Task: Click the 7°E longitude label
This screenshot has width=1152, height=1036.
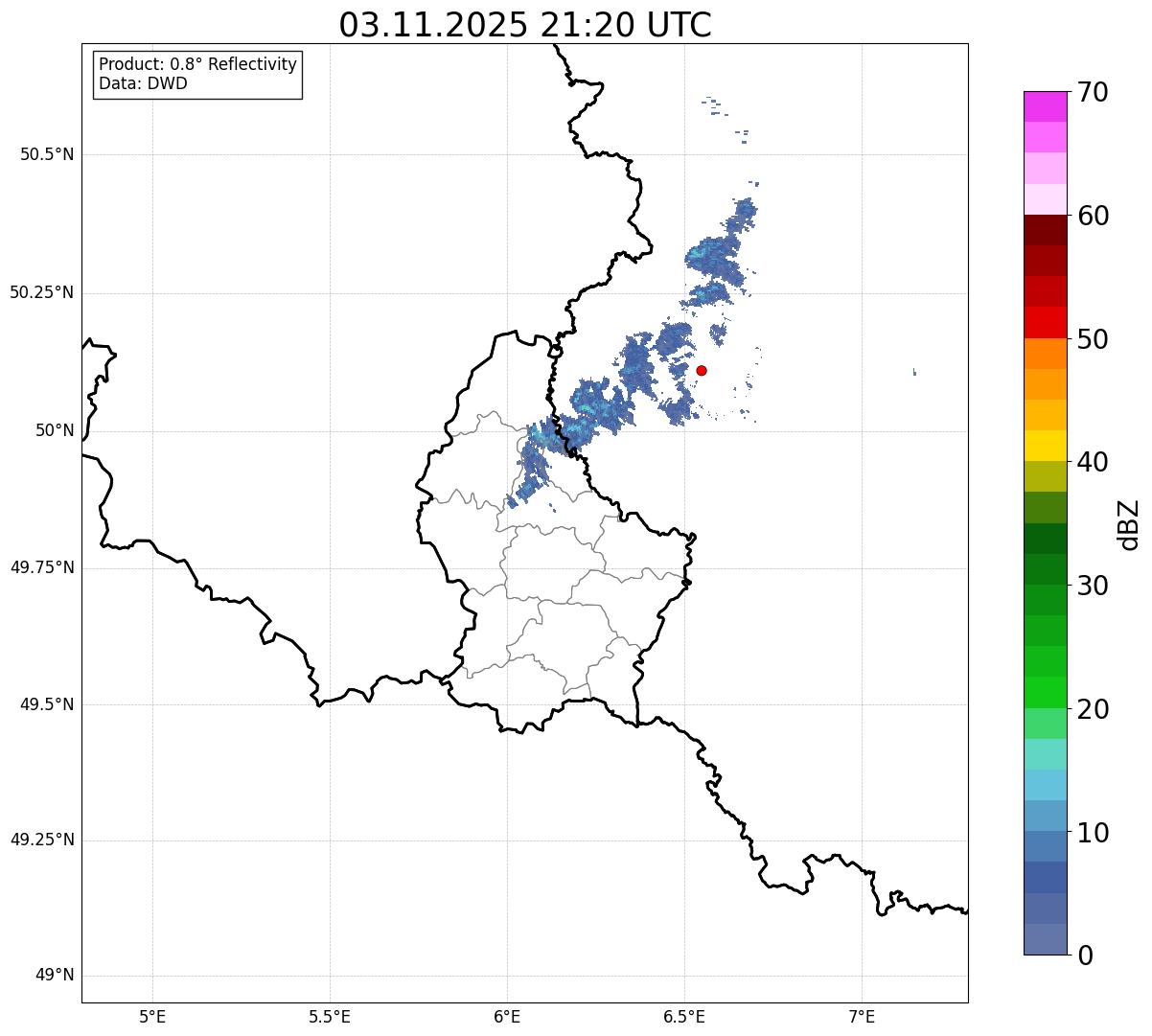Action: coord(862,1016)
